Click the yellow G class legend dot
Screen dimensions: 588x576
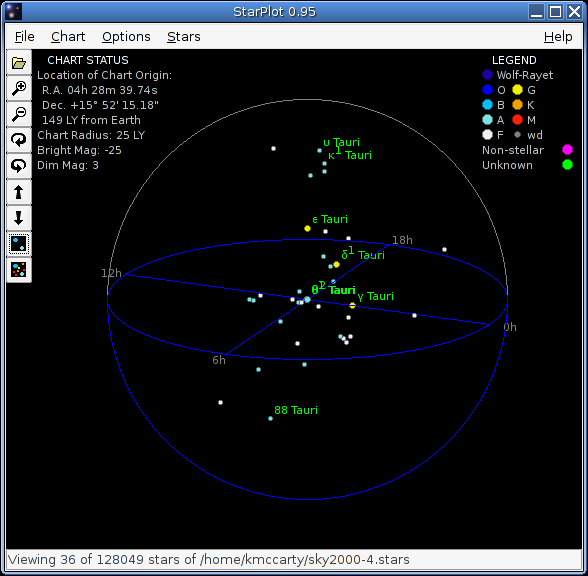(x=518, y=90)
